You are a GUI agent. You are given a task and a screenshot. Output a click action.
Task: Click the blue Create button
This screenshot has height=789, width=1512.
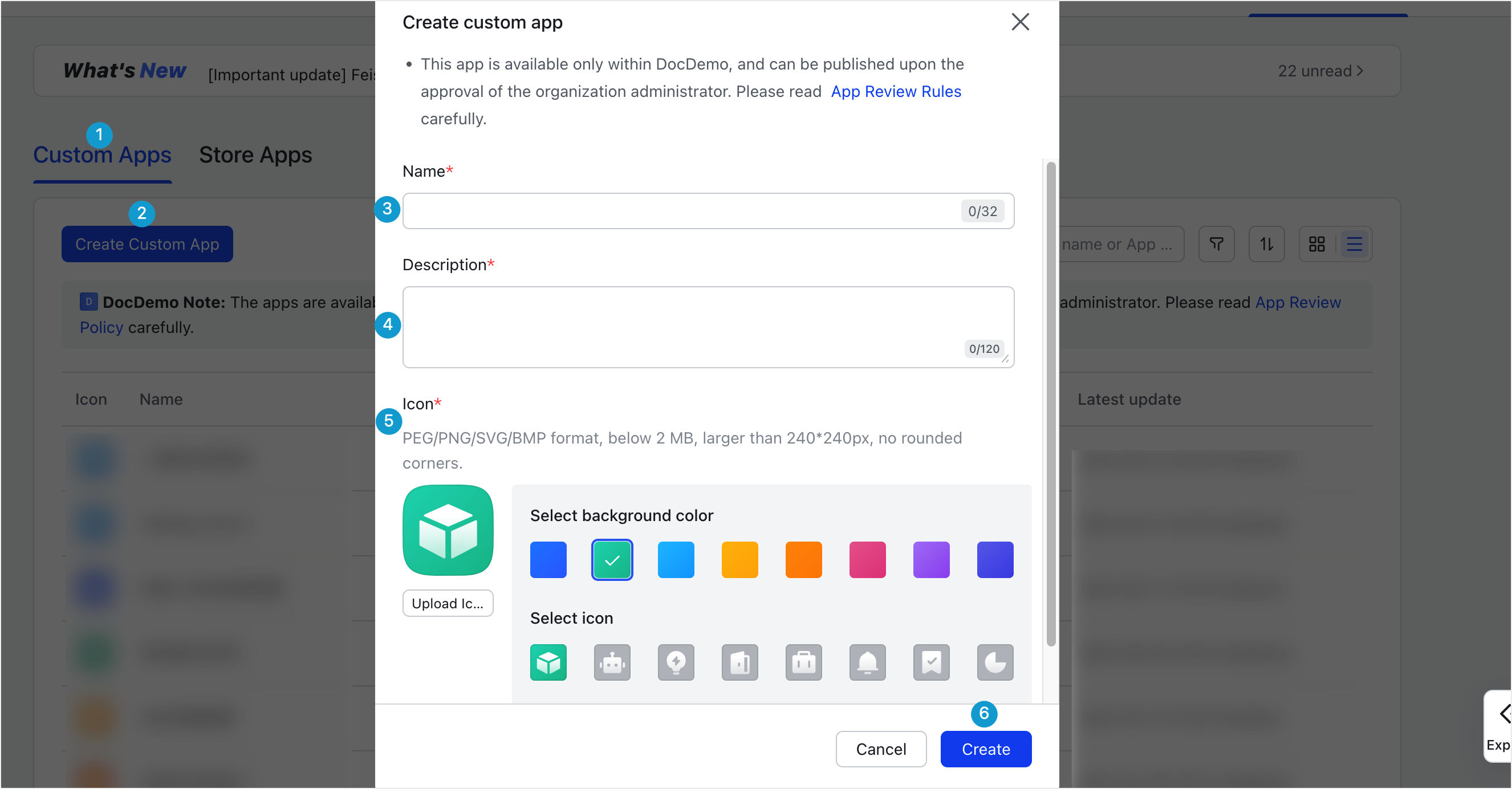coord(986,749)
